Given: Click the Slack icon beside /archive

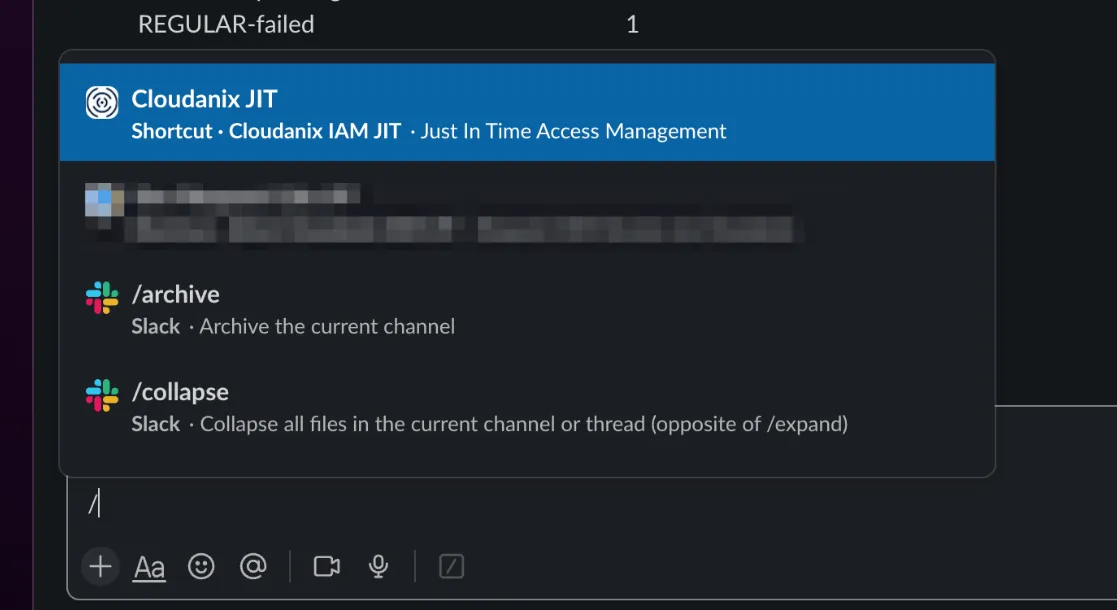Looking at the screenshot, I should (x=102, y=295).
